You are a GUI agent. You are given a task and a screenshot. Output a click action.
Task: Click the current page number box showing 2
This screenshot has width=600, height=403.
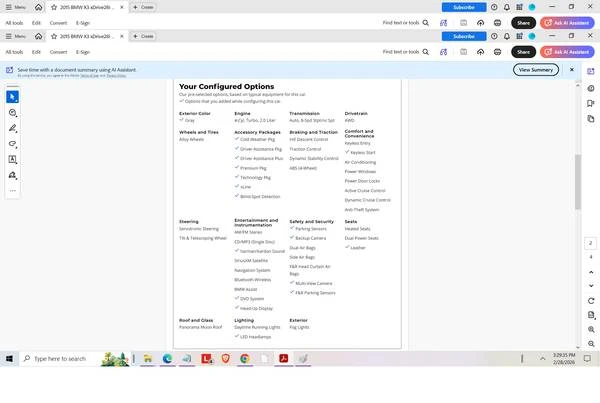click(591, 243)
